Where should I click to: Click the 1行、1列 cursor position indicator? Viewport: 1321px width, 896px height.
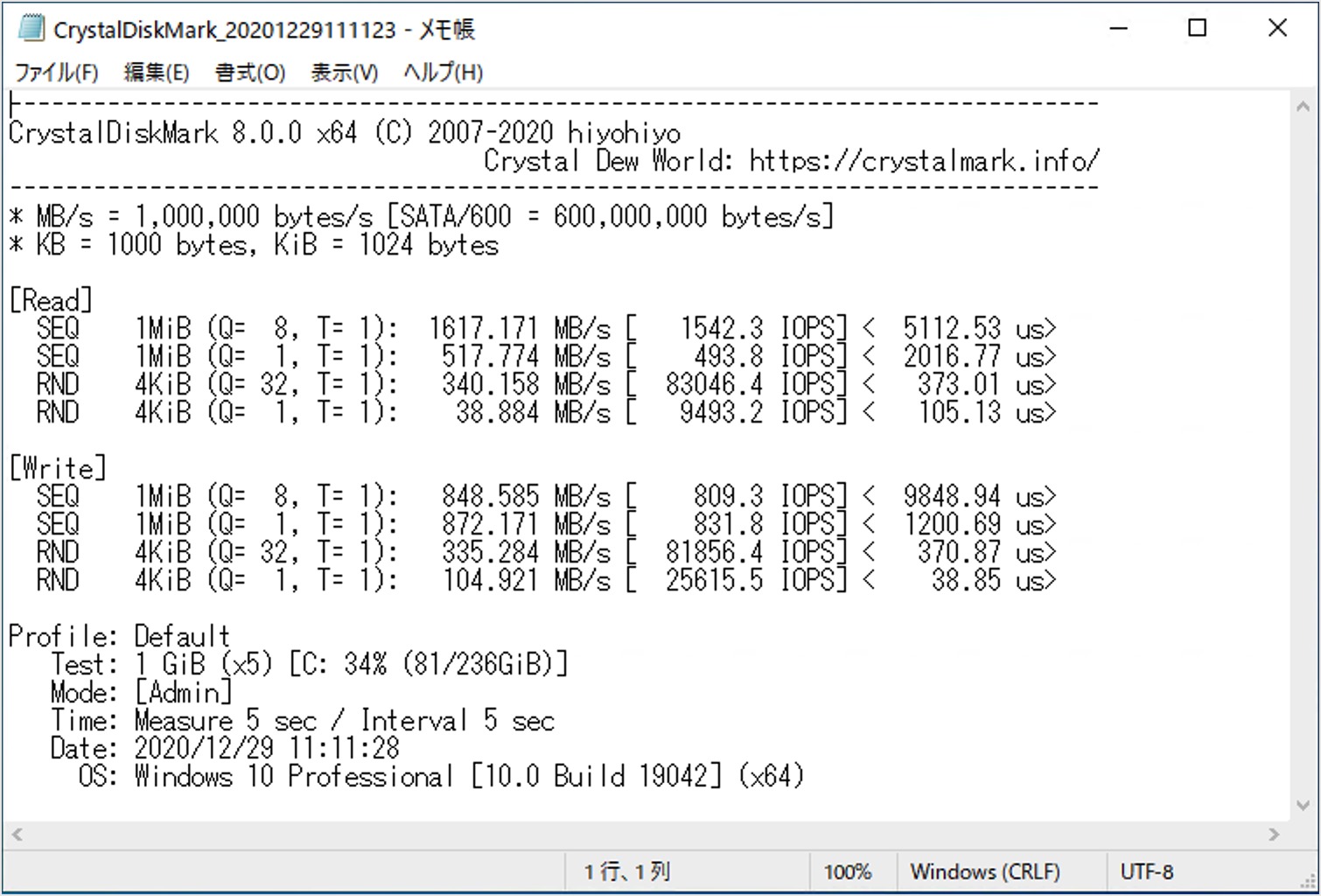tap(626, 871)
